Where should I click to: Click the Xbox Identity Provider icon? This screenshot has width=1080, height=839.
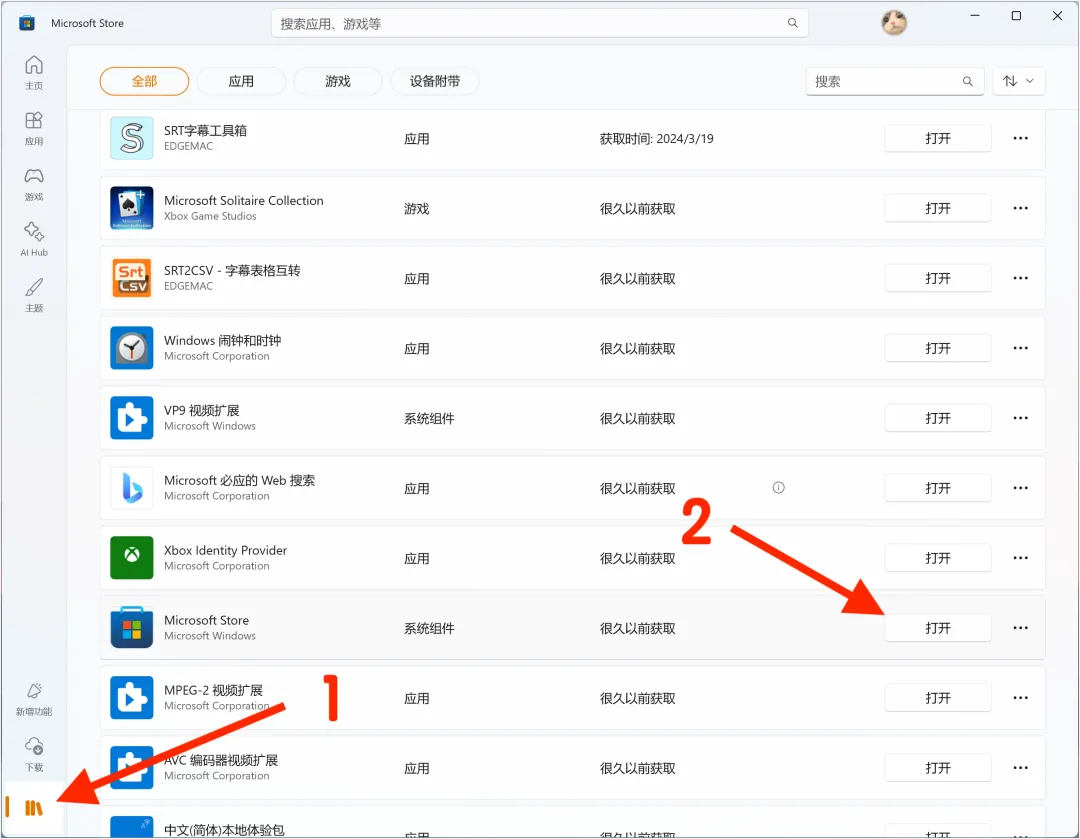click(132, 558)
